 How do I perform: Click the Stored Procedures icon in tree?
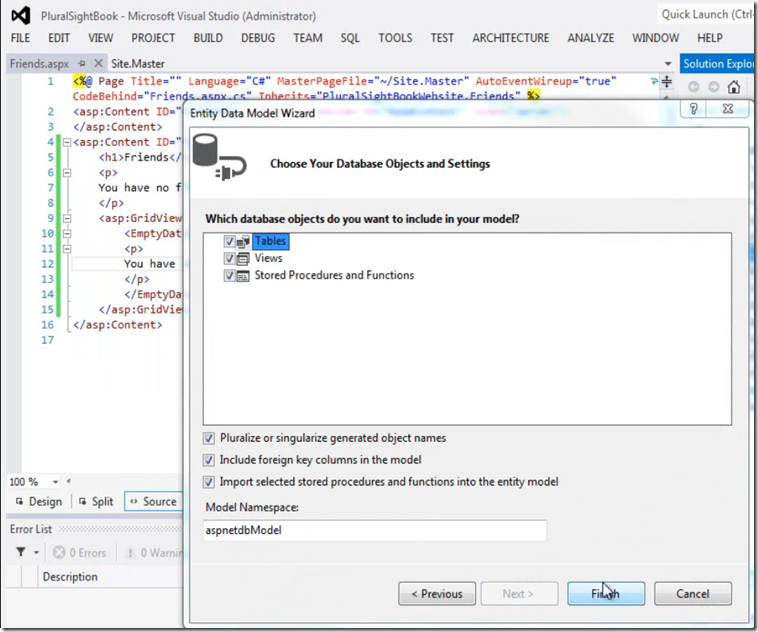pyautogui.click(x=243, y=276)
